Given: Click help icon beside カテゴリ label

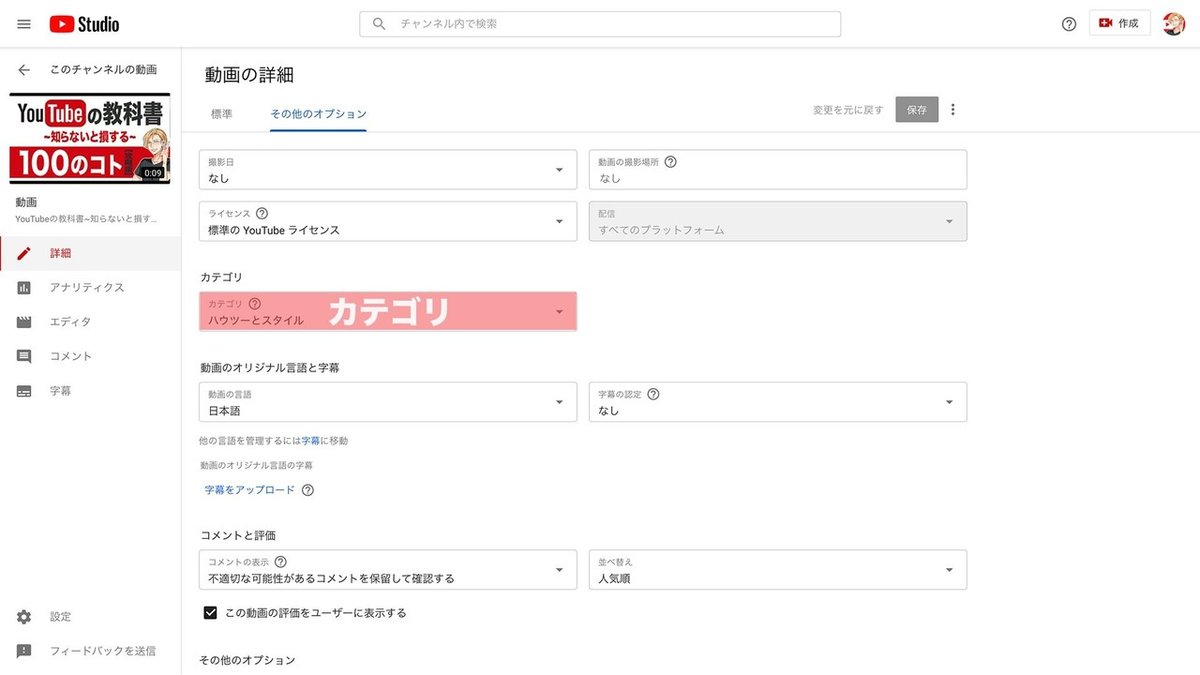Looking at the screenshot, I should pos(254,303).
